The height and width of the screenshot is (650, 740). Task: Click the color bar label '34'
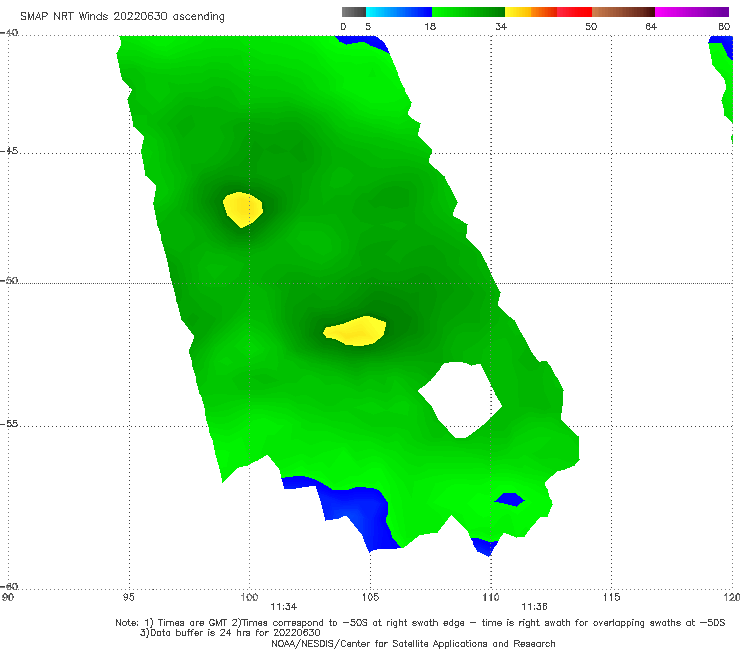point(501,26)
